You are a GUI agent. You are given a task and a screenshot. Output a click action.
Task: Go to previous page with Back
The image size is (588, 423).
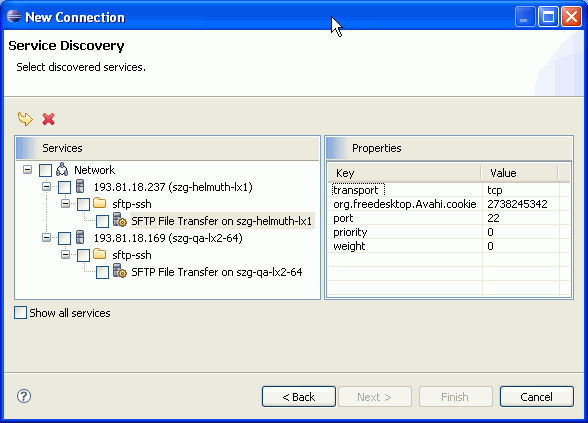(299, 397)
